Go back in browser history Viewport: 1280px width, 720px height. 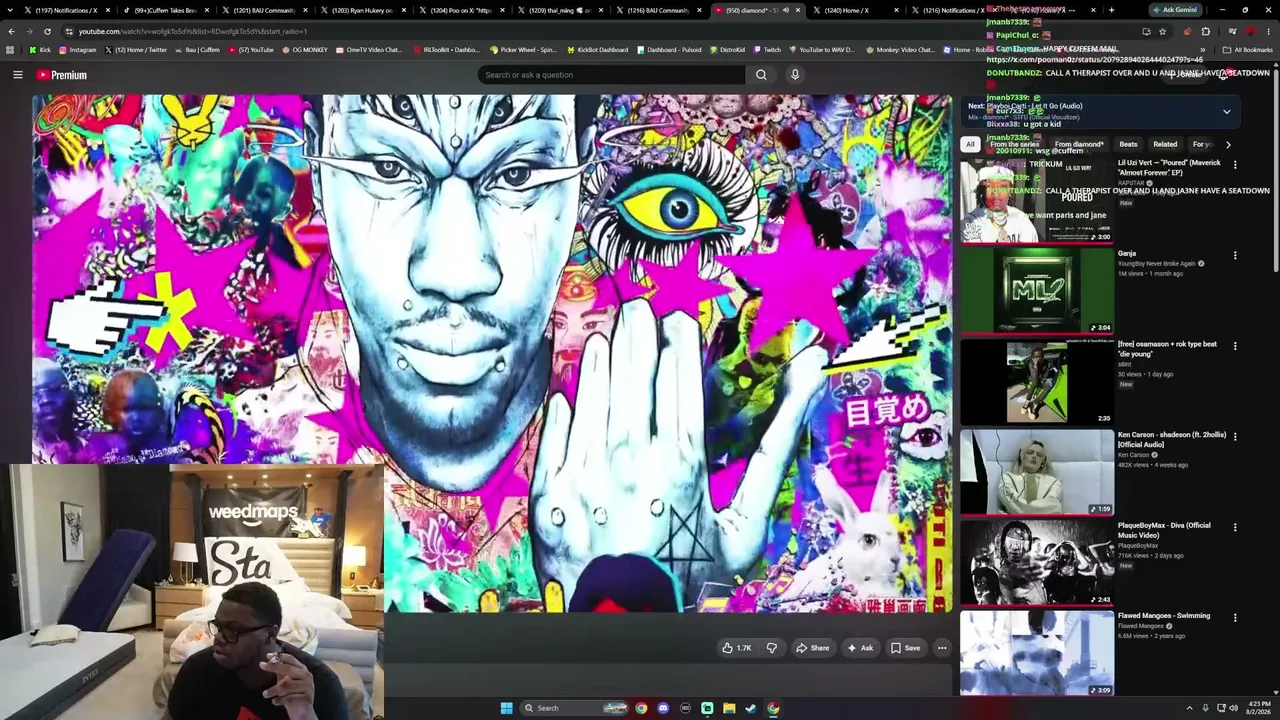click(x=11, y=31)
